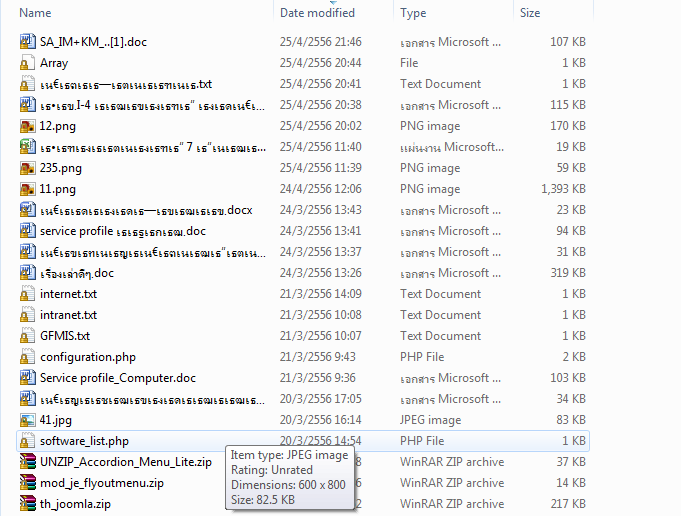
Task: Select the UNZIP_Accordion_Menu_Lite.zip name
Action: [x=126, y=462]
